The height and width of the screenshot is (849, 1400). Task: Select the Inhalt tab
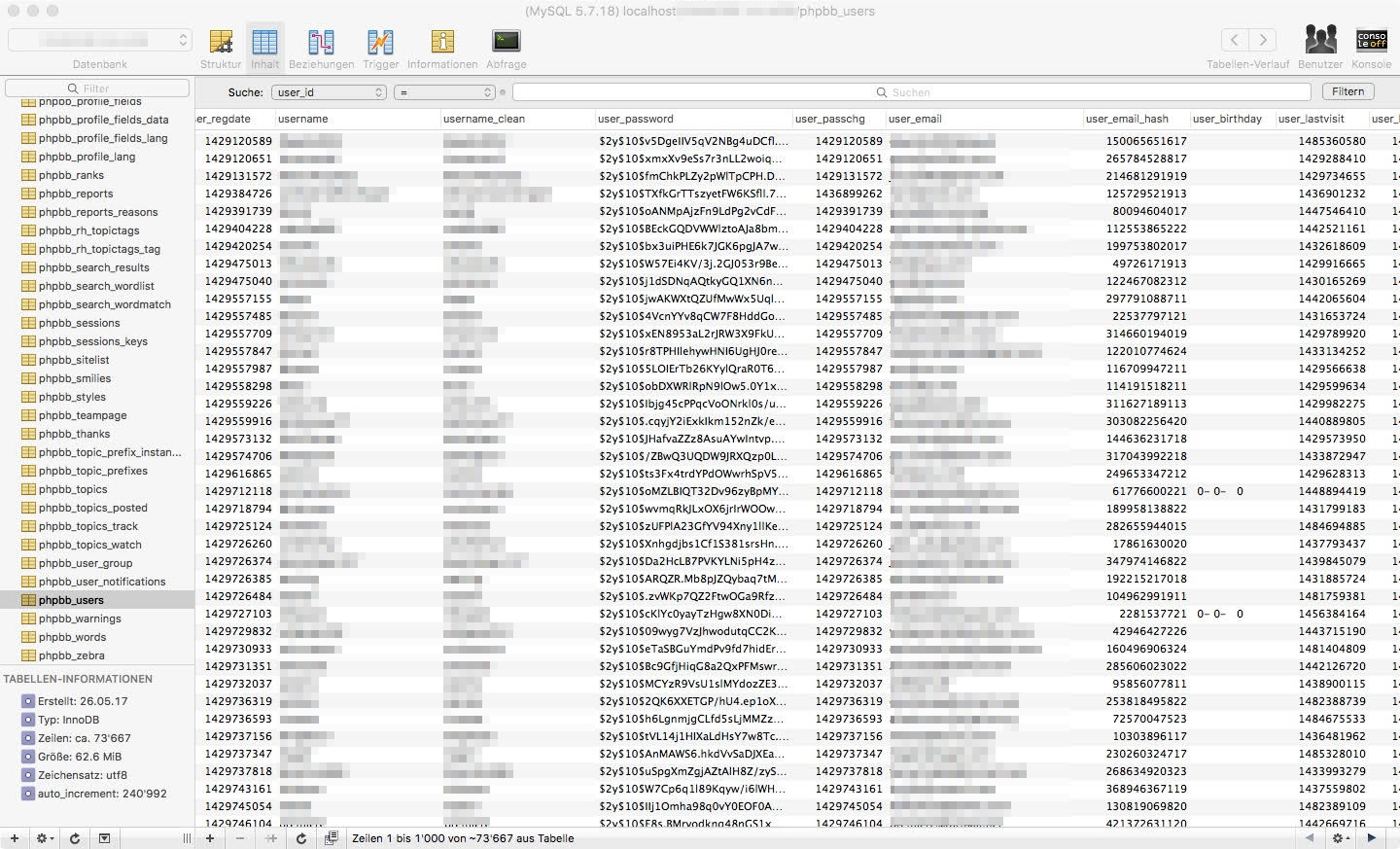pos(264,44)
